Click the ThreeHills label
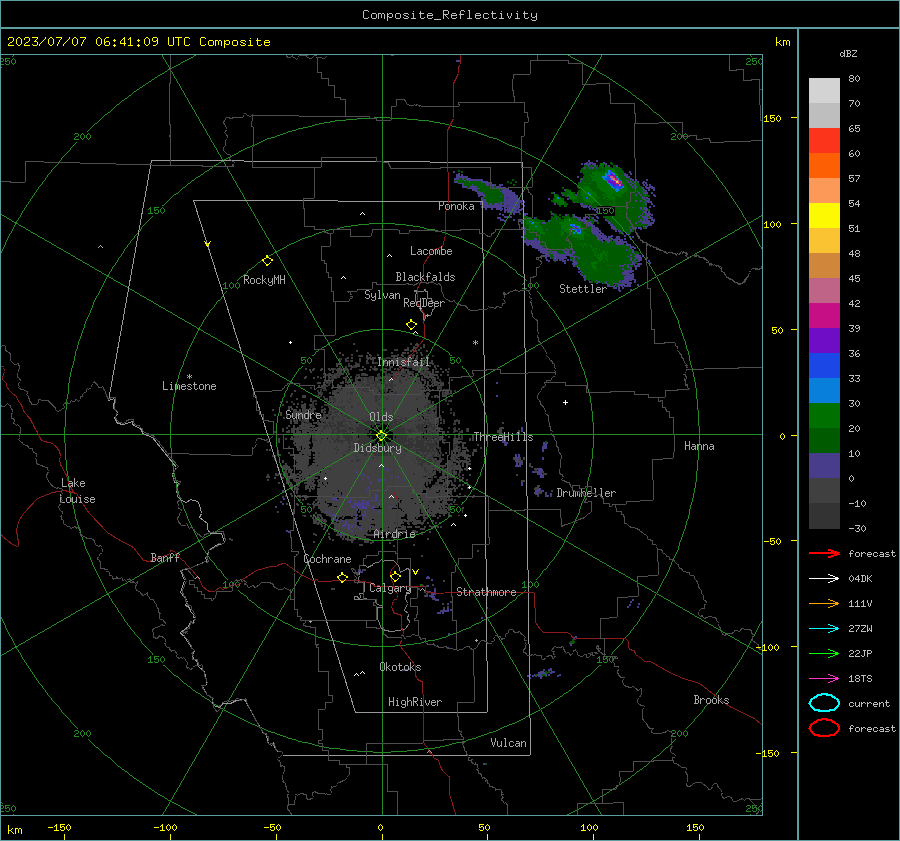The height and width of the screenshot is (841, 900). (503, 437)
